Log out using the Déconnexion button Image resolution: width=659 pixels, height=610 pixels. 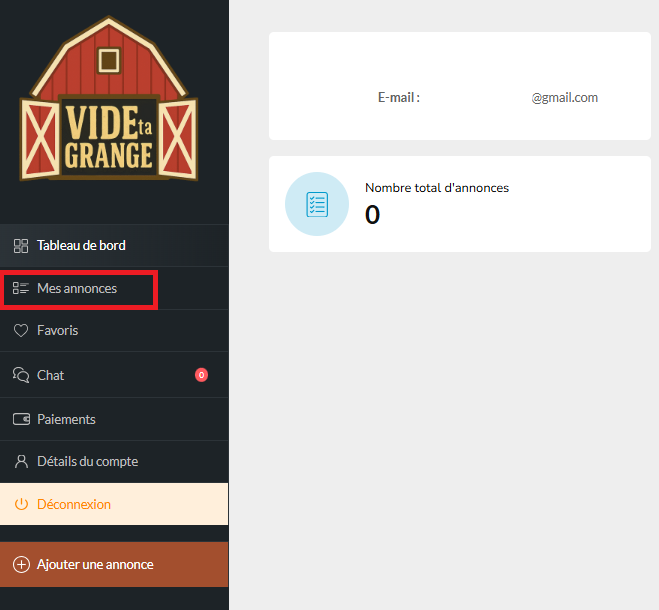tap(74, 505)
